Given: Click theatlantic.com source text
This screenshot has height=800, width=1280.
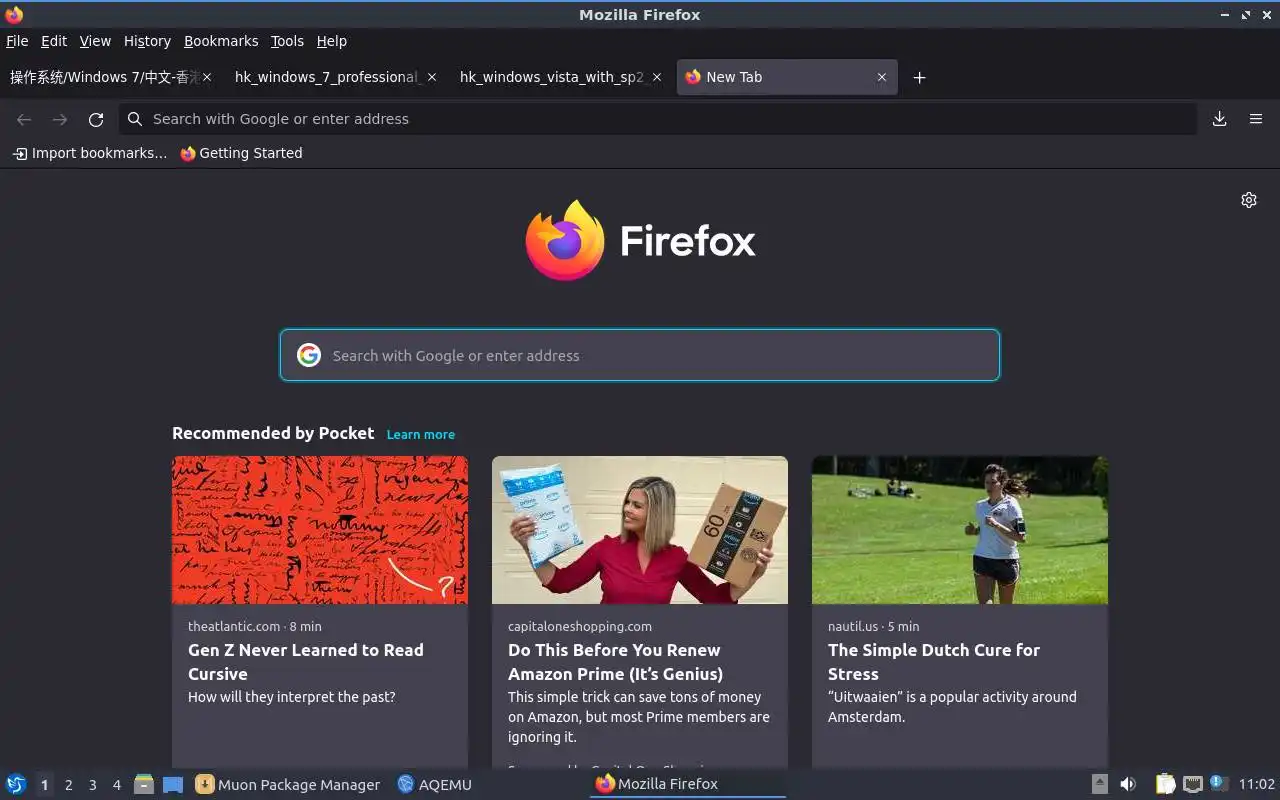Looking at the screenshot, I should click(x=234, y=626).
